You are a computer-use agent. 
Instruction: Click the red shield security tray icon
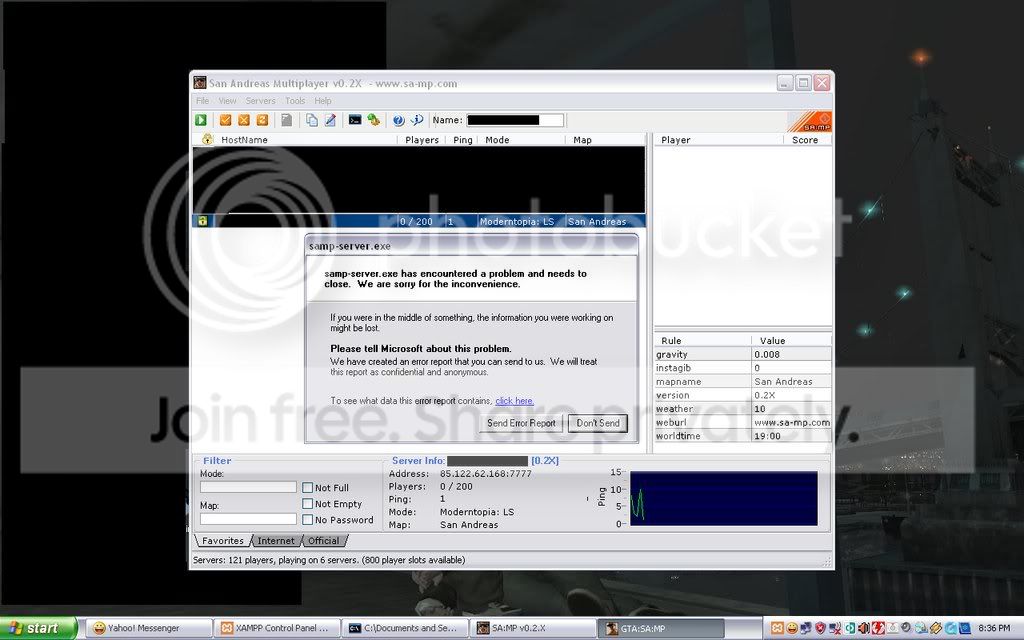820,628
